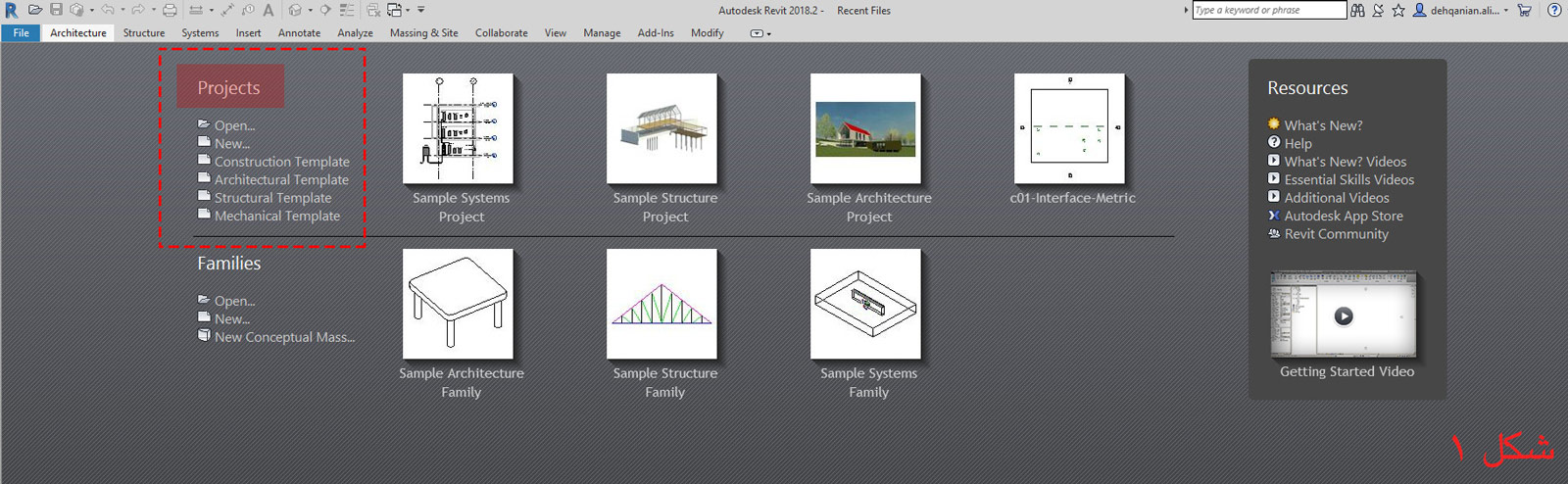Click the Tag by Category icon

(248, 10)
